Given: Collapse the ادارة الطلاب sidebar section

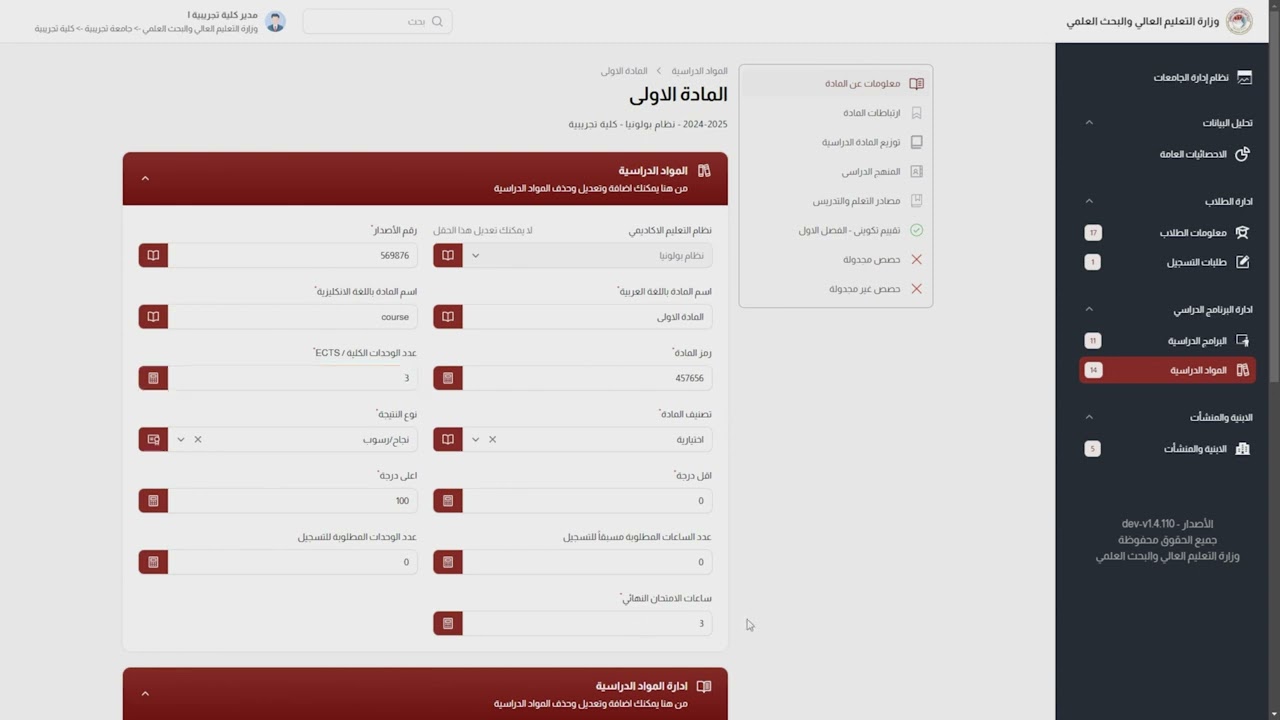Looking at the screenshot, I should [x=1089, y=201].
